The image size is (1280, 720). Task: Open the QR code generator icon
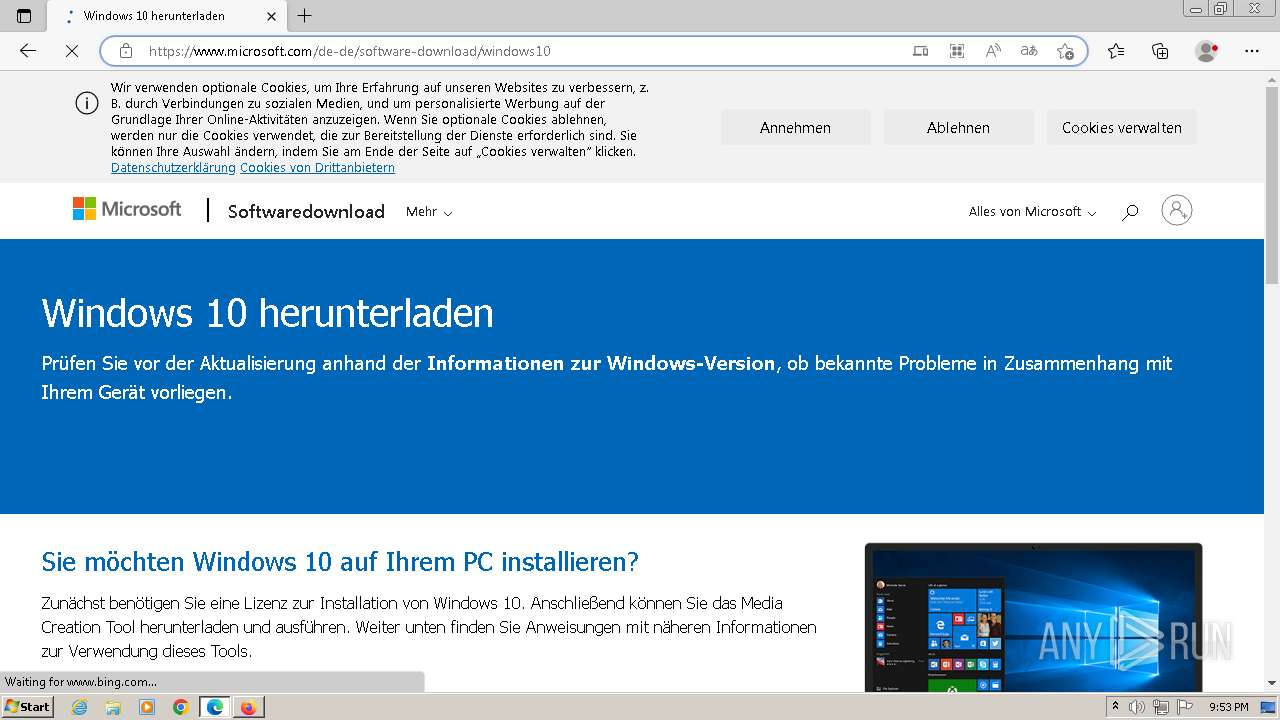[x=957, y=51]
